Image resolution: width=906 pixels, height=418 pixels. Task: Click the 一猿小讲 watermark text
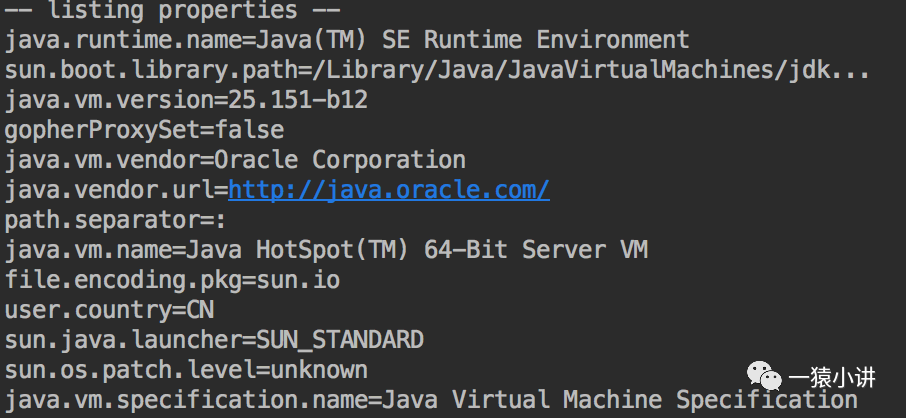832,378
